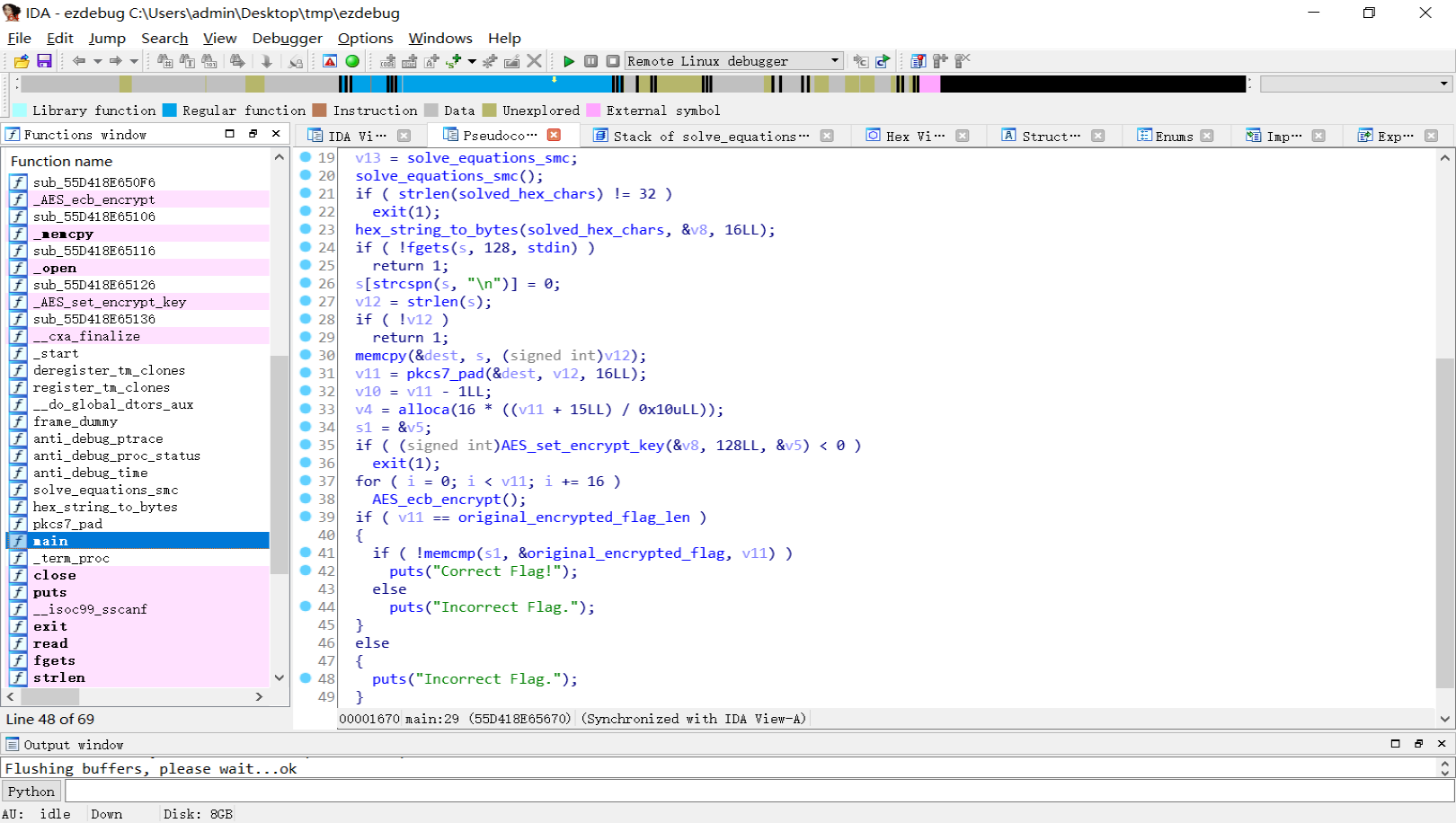The height and width of the screenshot is (823, 1456).
Task: Click the green circle toolbar icon
Action: [x=352, y=61]
